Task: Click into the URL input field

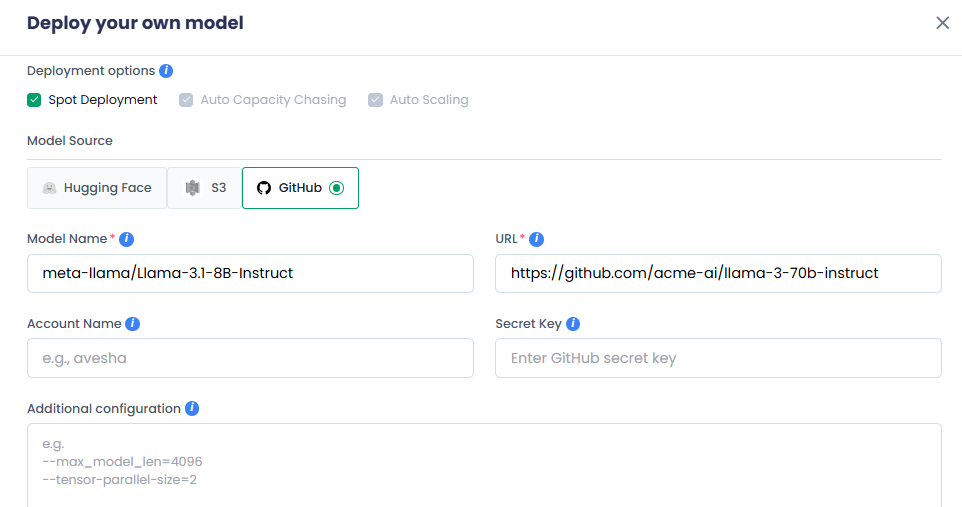Action: (x=718, y=273)
